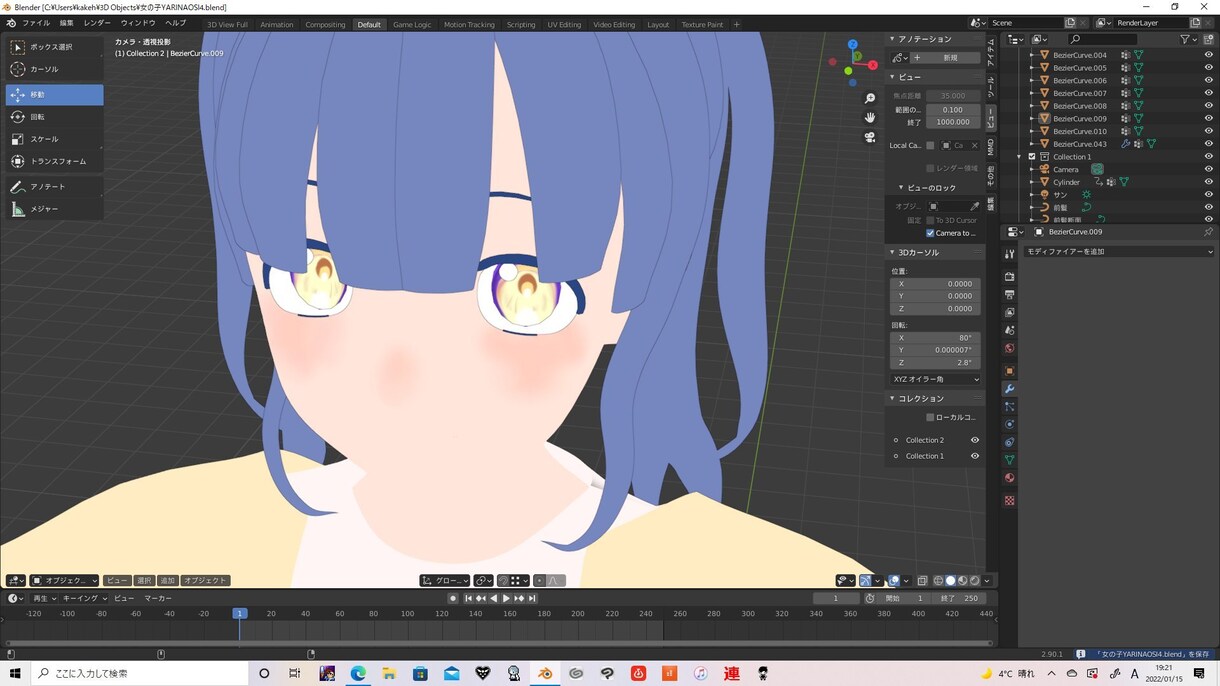This screenshot has width=1220, height=686.
Task: Hide BezierCurve.009 with its eye icon
Action: tap(1208, 118)
